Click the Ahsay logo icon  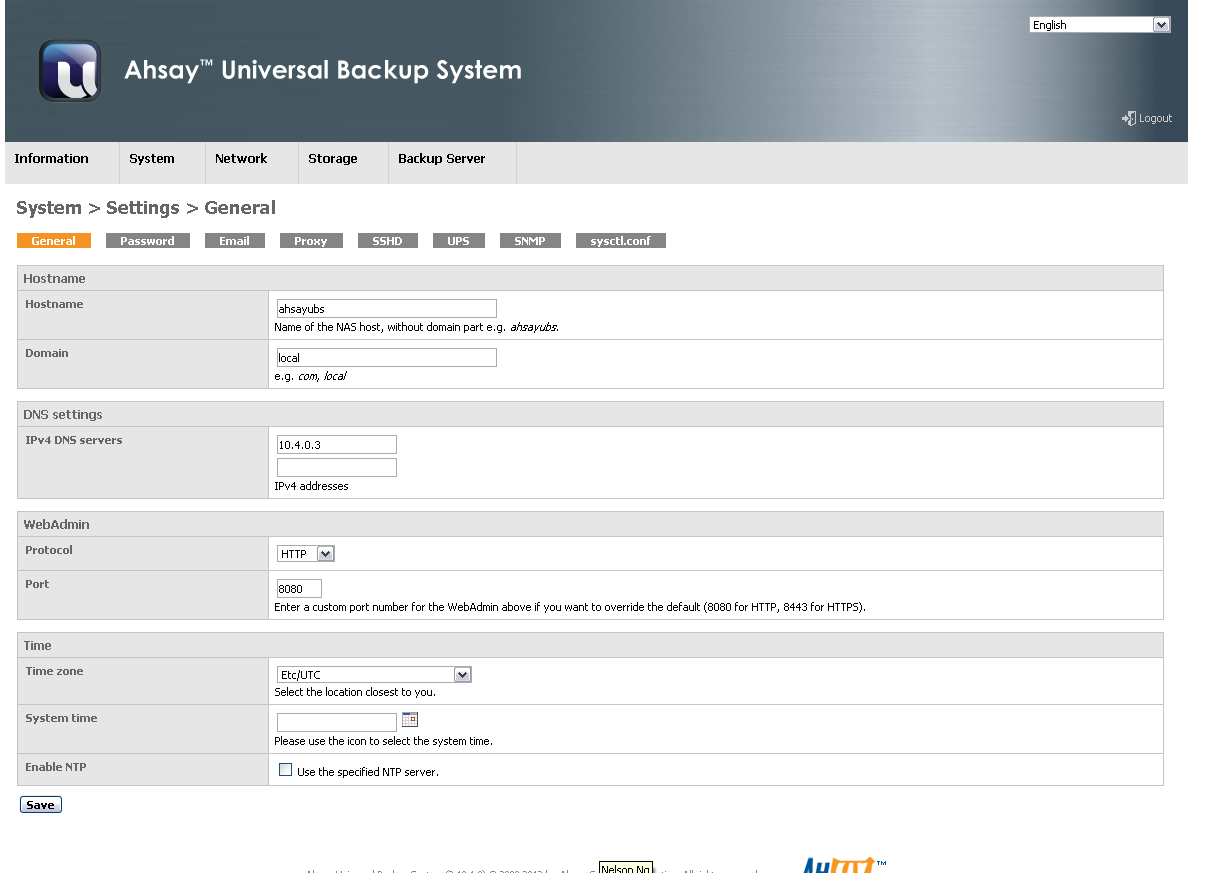tap(70, 71)
